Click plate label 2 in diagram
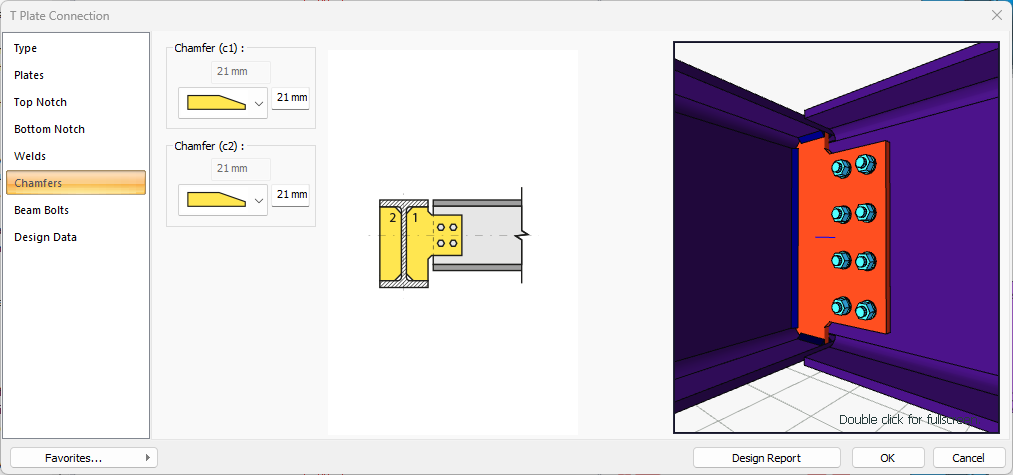This screenshot has height=475, width=1013. coord(392,218)
